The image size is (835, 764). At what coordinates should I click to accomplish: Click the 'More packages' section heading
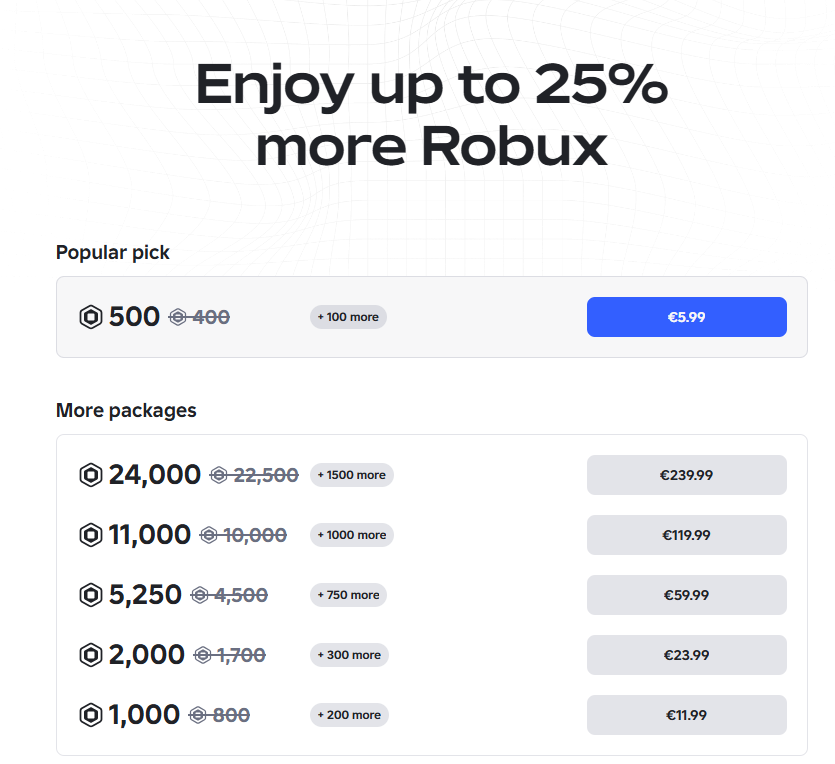click(x=125, y=410)
